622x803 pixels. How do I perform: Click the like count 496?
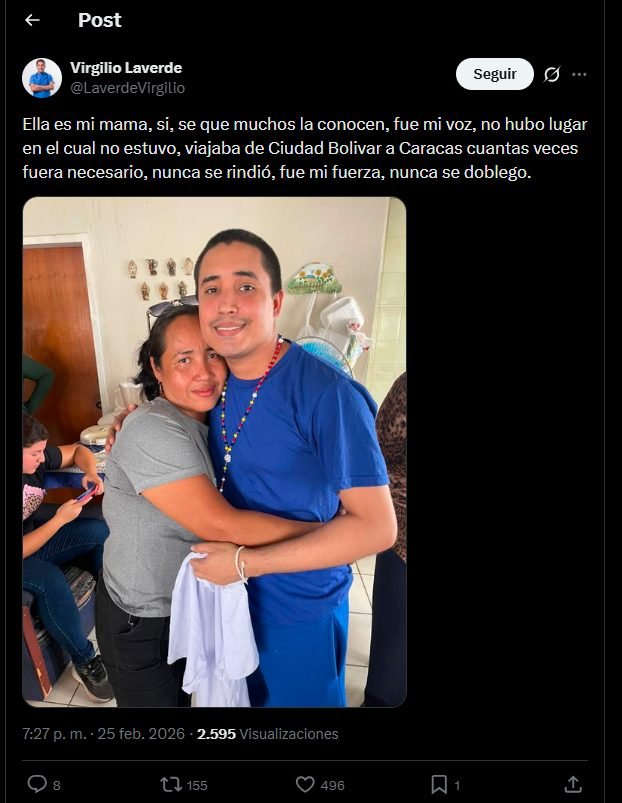click(x=332, y=786)
